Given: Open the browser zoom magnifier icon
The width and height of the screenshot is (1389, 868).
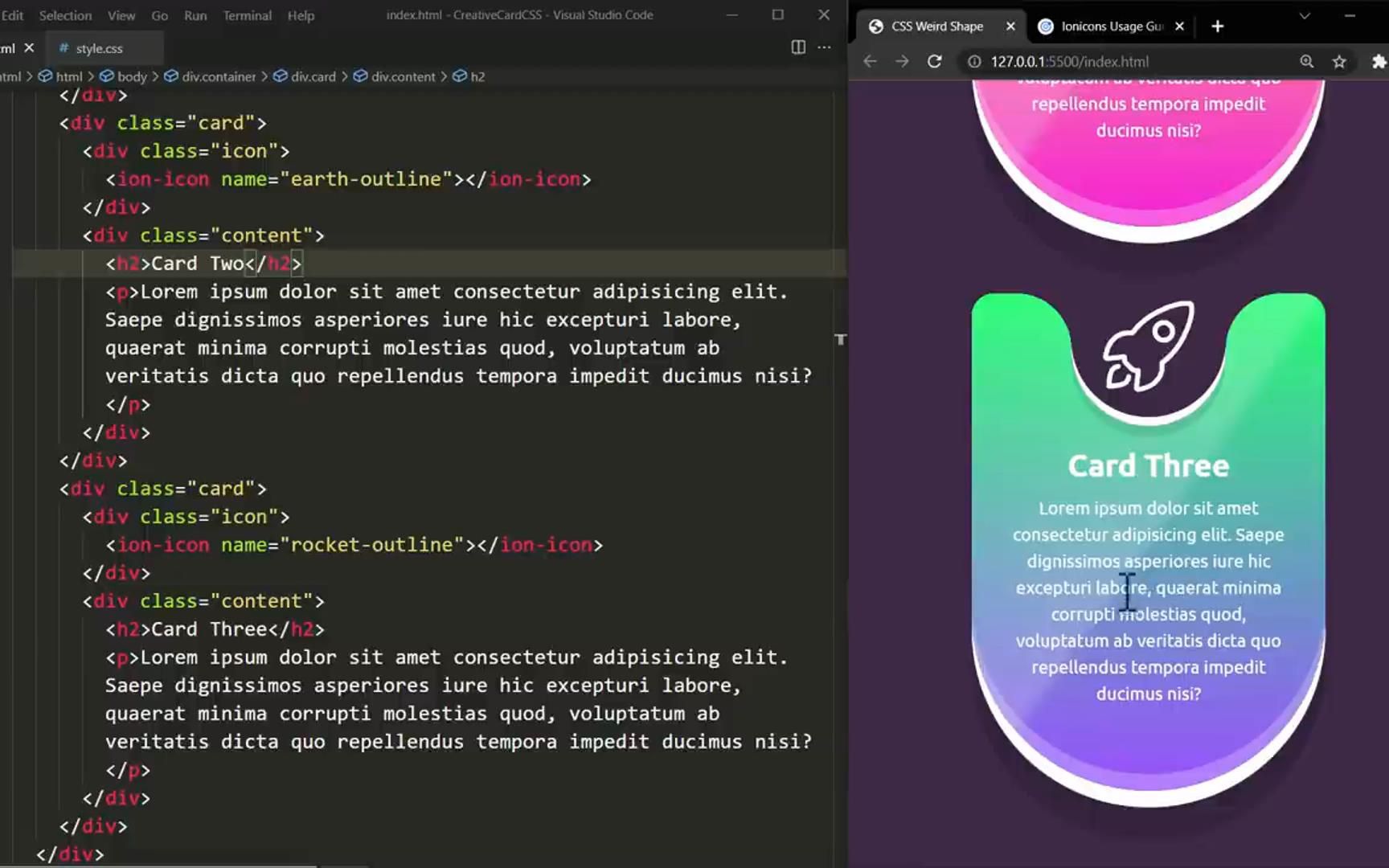Looking at the screenshot, I should 1307,61.
